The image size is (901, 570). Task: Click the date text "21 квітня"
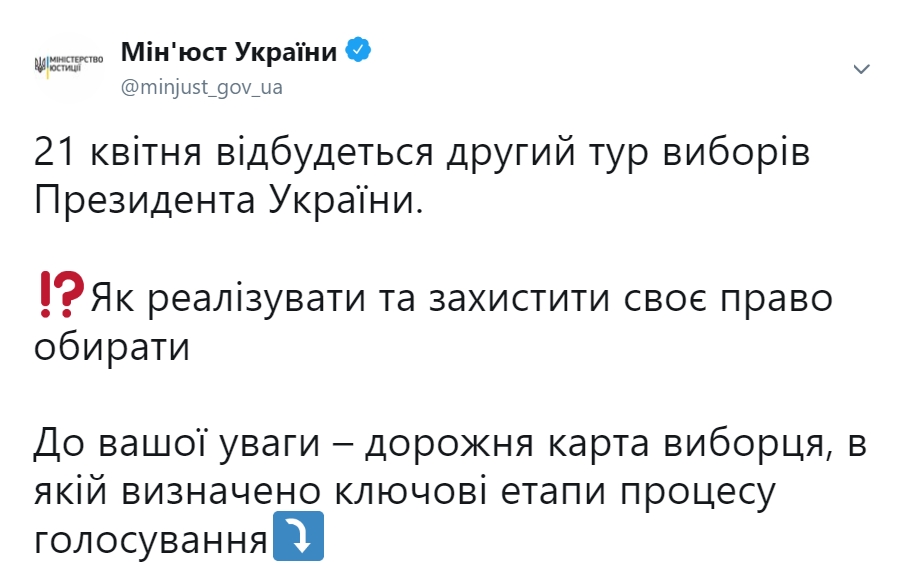point(118,153)
